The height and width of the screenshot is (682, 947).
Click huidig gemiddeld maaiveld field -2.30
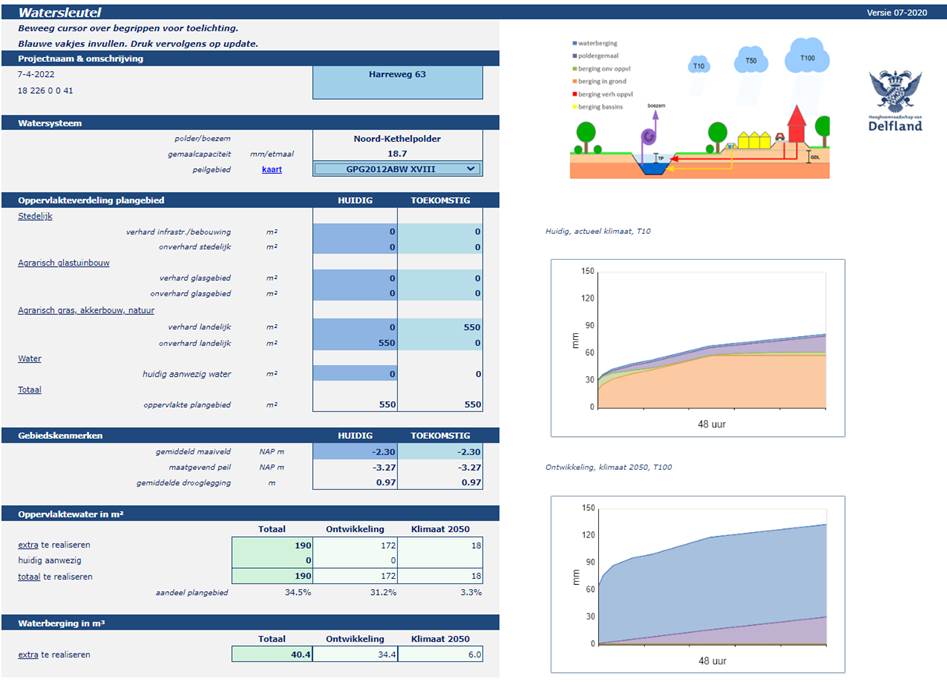point(355,452)
